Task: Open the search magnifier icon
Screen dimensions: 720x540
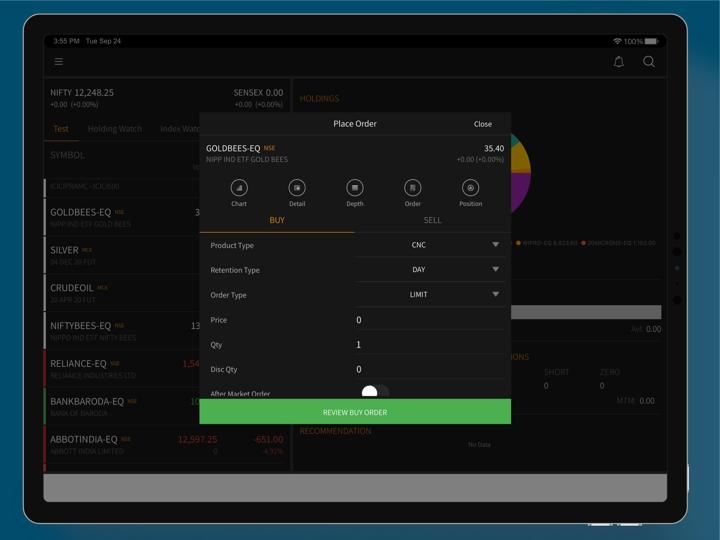Action: coord(648,62)
